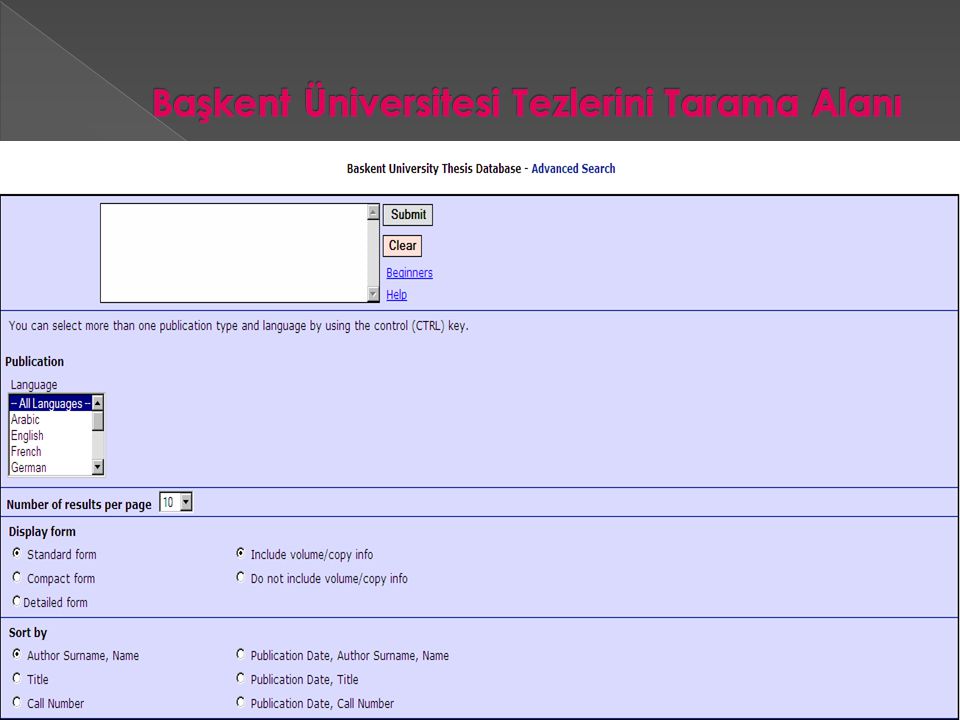Click the Display form heading
This screenshot has height=720, width=960.
[42, 531]
